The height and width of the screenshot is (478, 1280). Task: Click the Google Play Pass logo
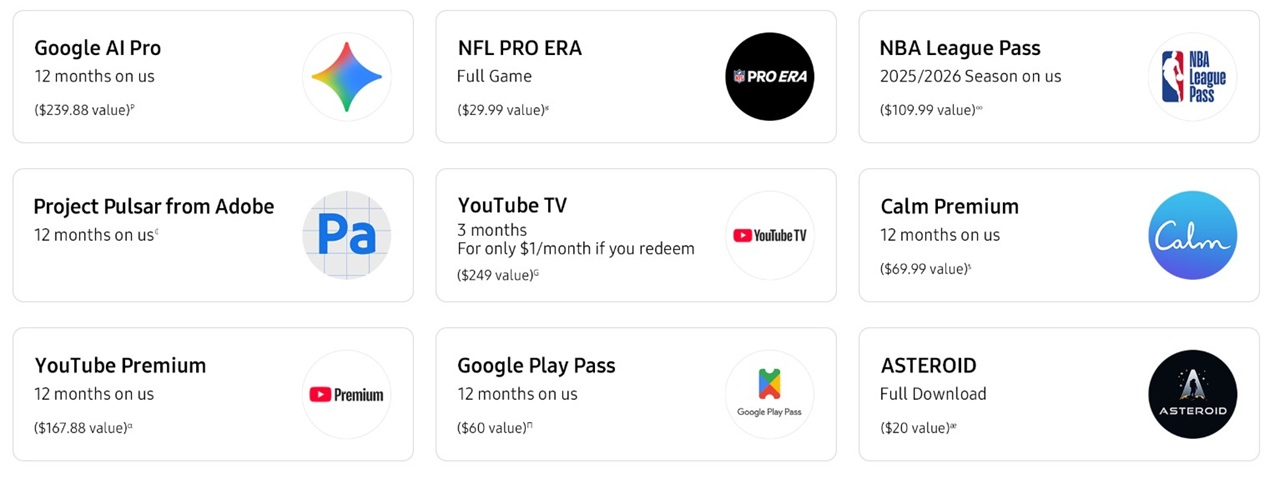pyautogui.click(x=769, y=394)
